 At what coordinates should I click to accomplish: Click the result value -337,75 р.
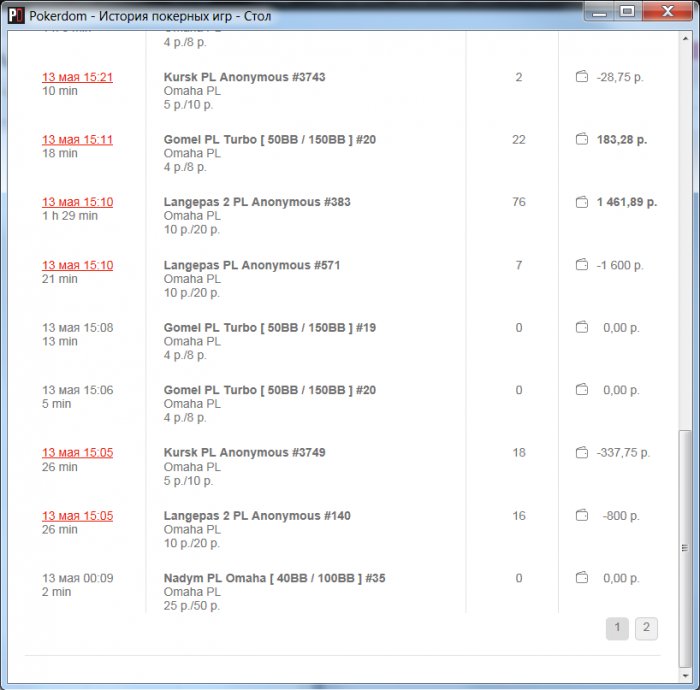(623, 453)
